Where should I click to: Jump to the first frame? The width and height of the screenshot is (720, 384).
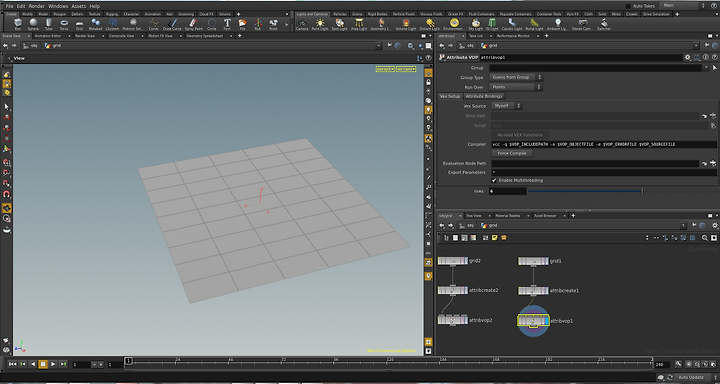12,364
